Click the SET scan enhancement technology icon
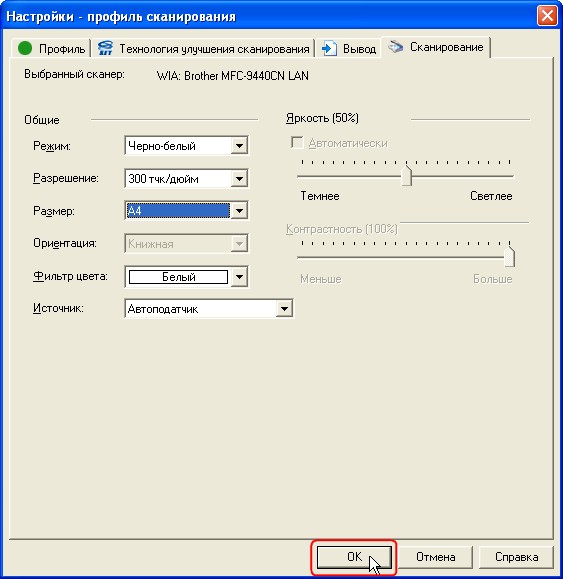The image size is (563, 579). click(x=105, y=48)
